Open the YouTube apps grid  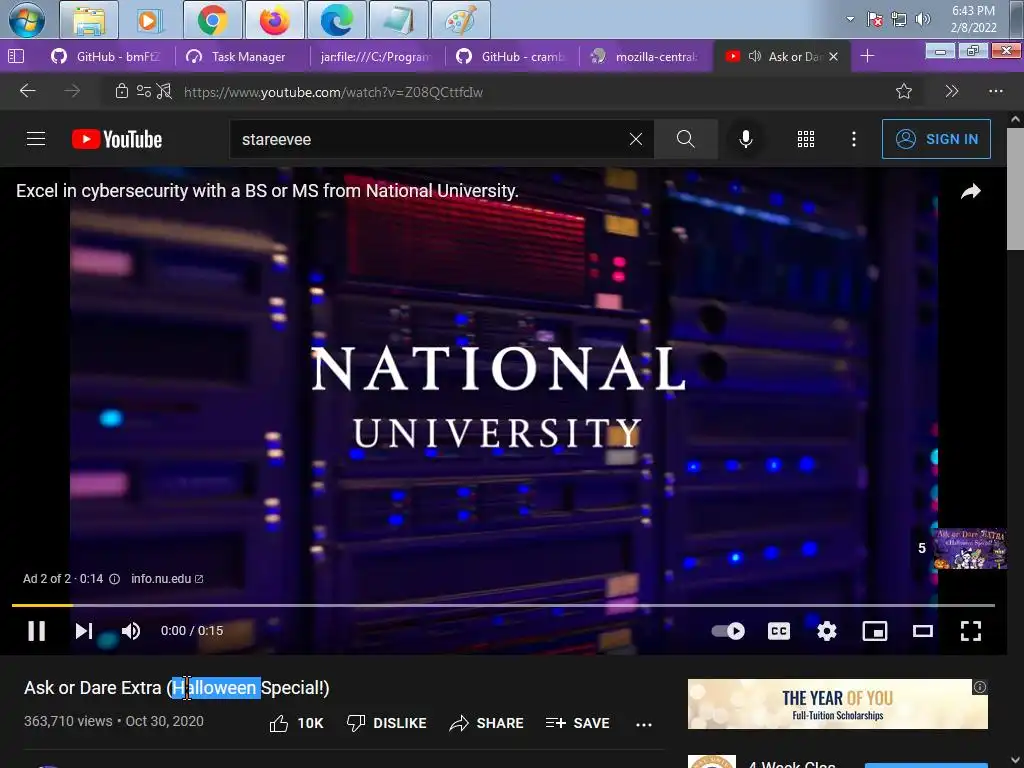(806, 139)
